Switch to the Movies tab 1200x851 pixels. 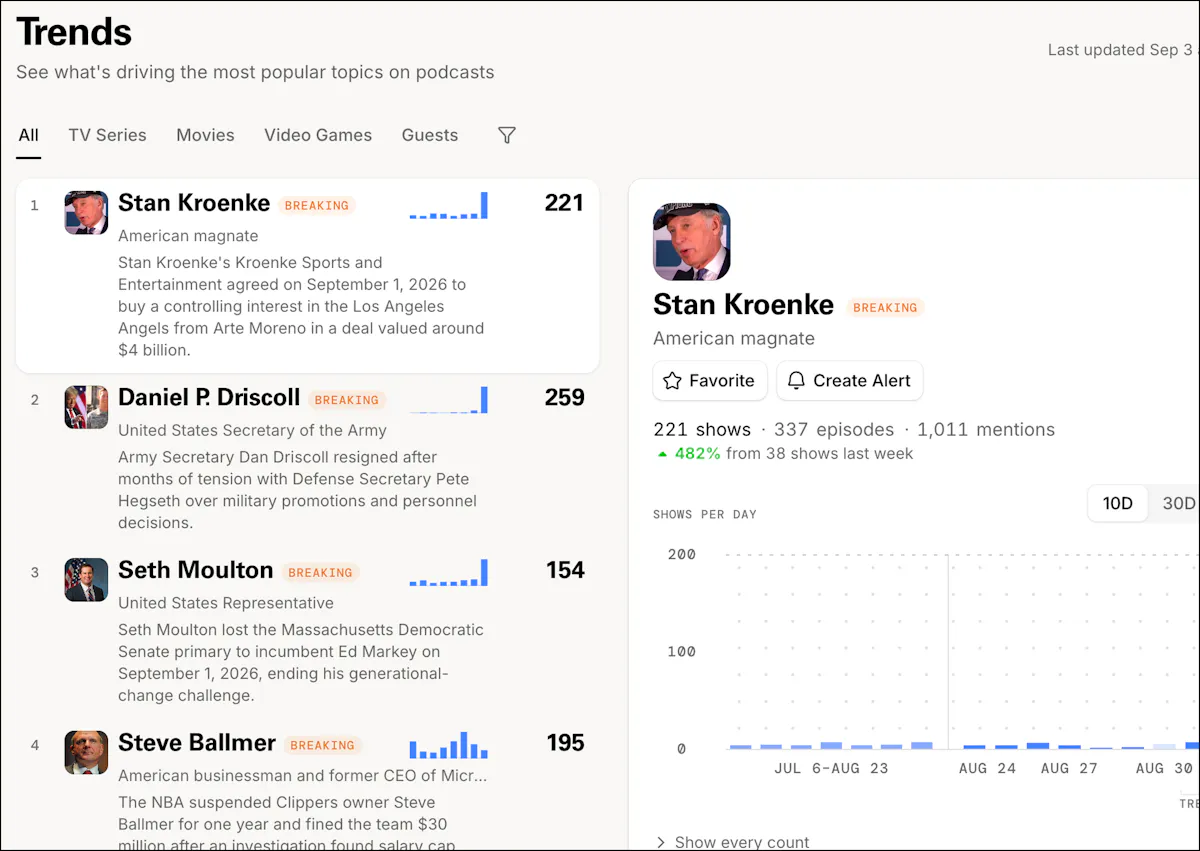pos(205,135)
